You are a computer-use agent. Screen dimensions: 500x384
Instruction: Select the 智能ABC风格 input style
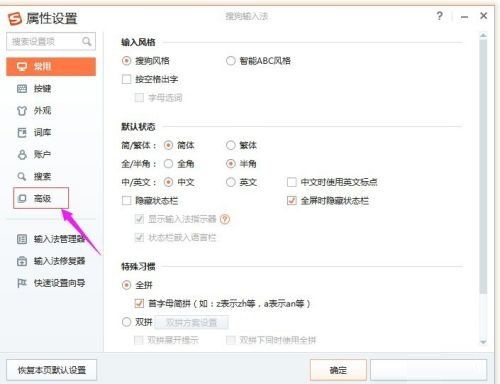tap(231, 61)
